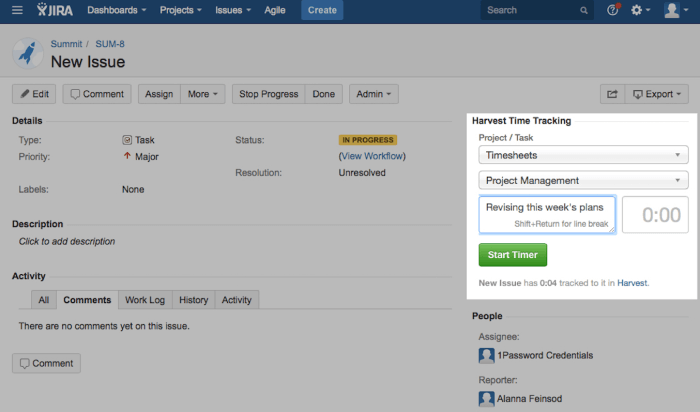This screenshot has height=412, width=700.
Task: Click the Alanna Feinsod reporter name
Action: [529, 399]
